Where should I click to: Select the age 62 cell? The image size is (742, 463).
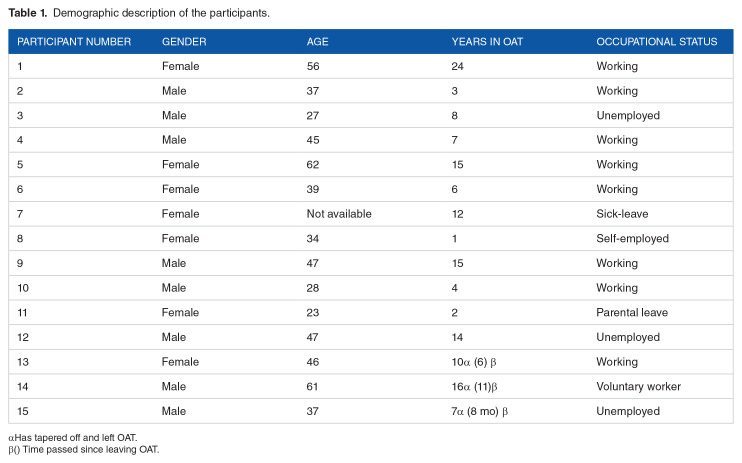coord(315,164)
